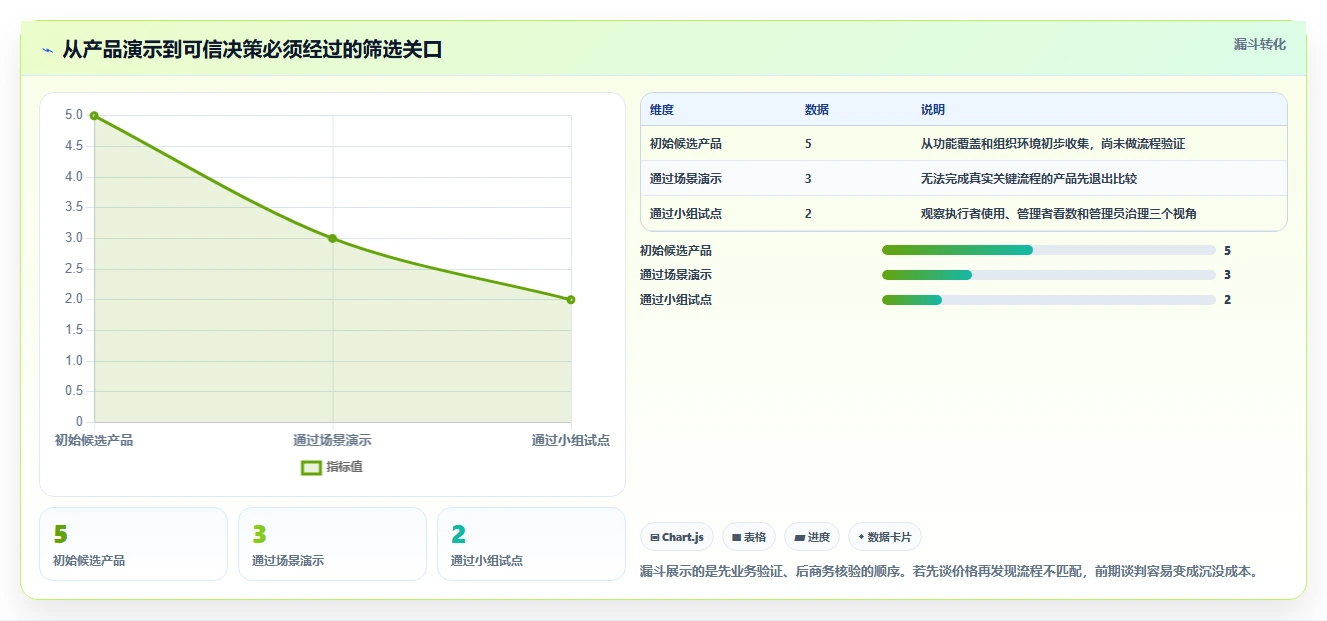1327x621 pixels.
Task: Open the 通过小组试点 stat card showing 2
Action: click(531, 544)
